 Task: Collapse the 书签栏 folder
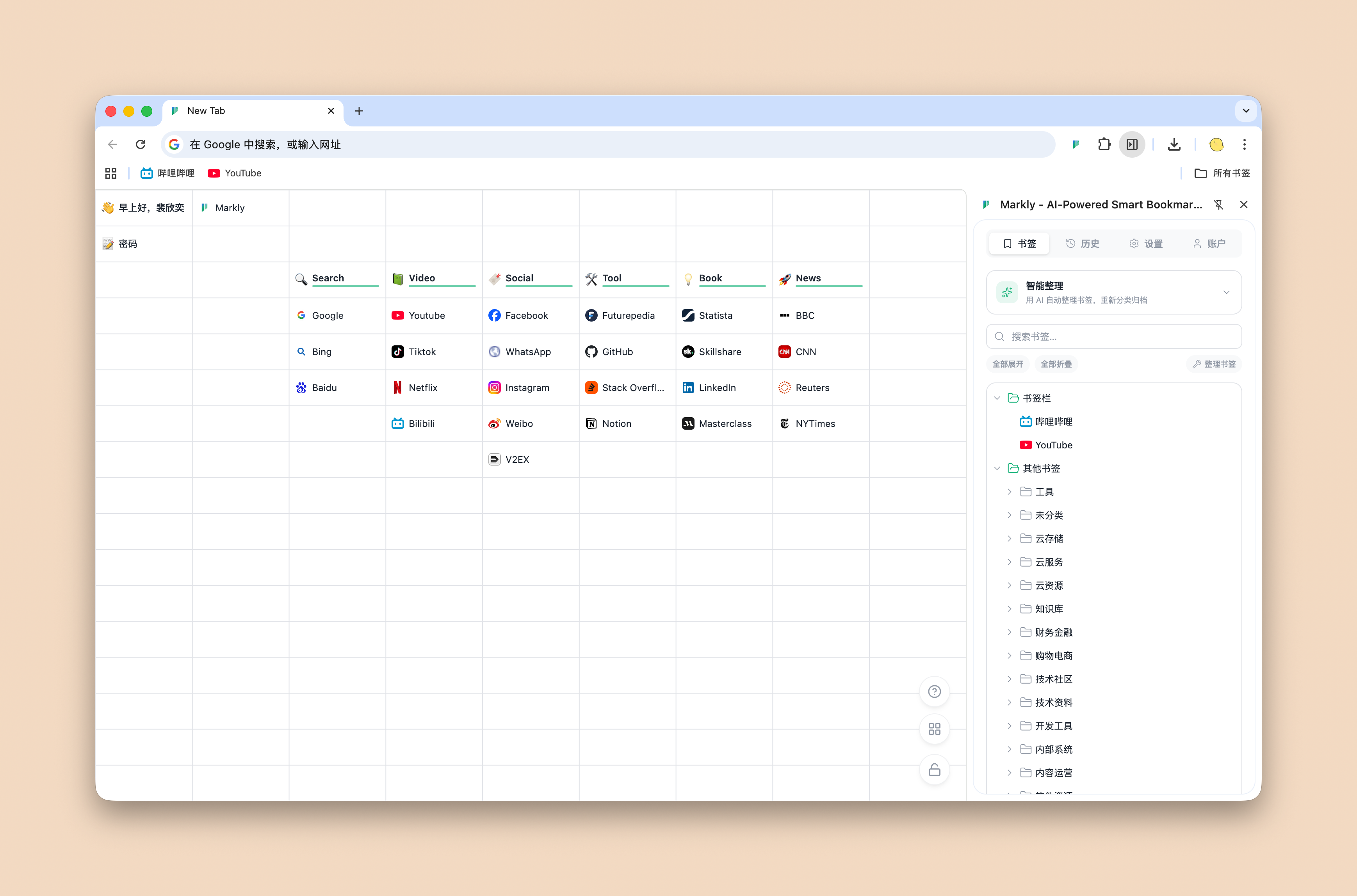pos(997,398)
